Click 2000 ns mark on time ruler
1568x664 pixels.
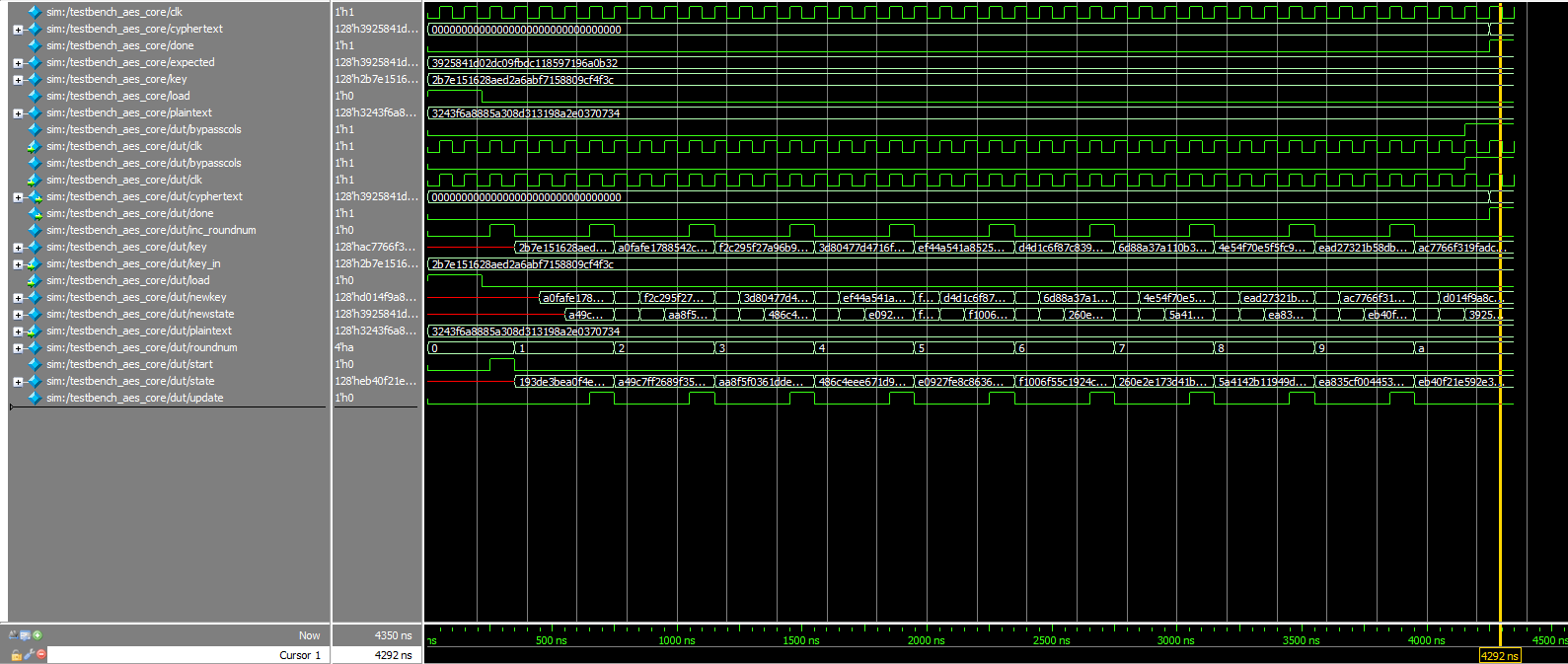click(x=925, y=640)
